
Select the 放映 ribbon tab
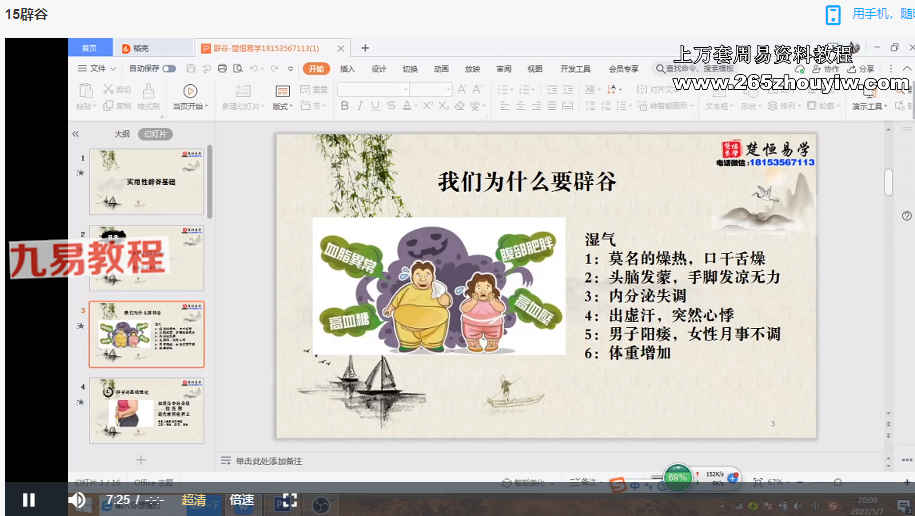(x=472, y=68)
